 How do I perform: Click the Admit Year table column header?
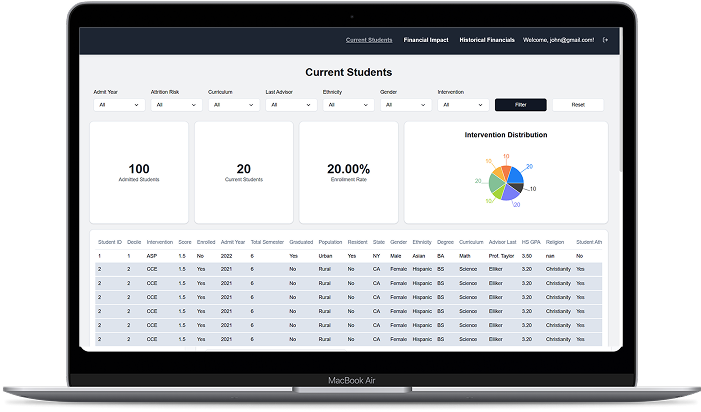[232, 242]
